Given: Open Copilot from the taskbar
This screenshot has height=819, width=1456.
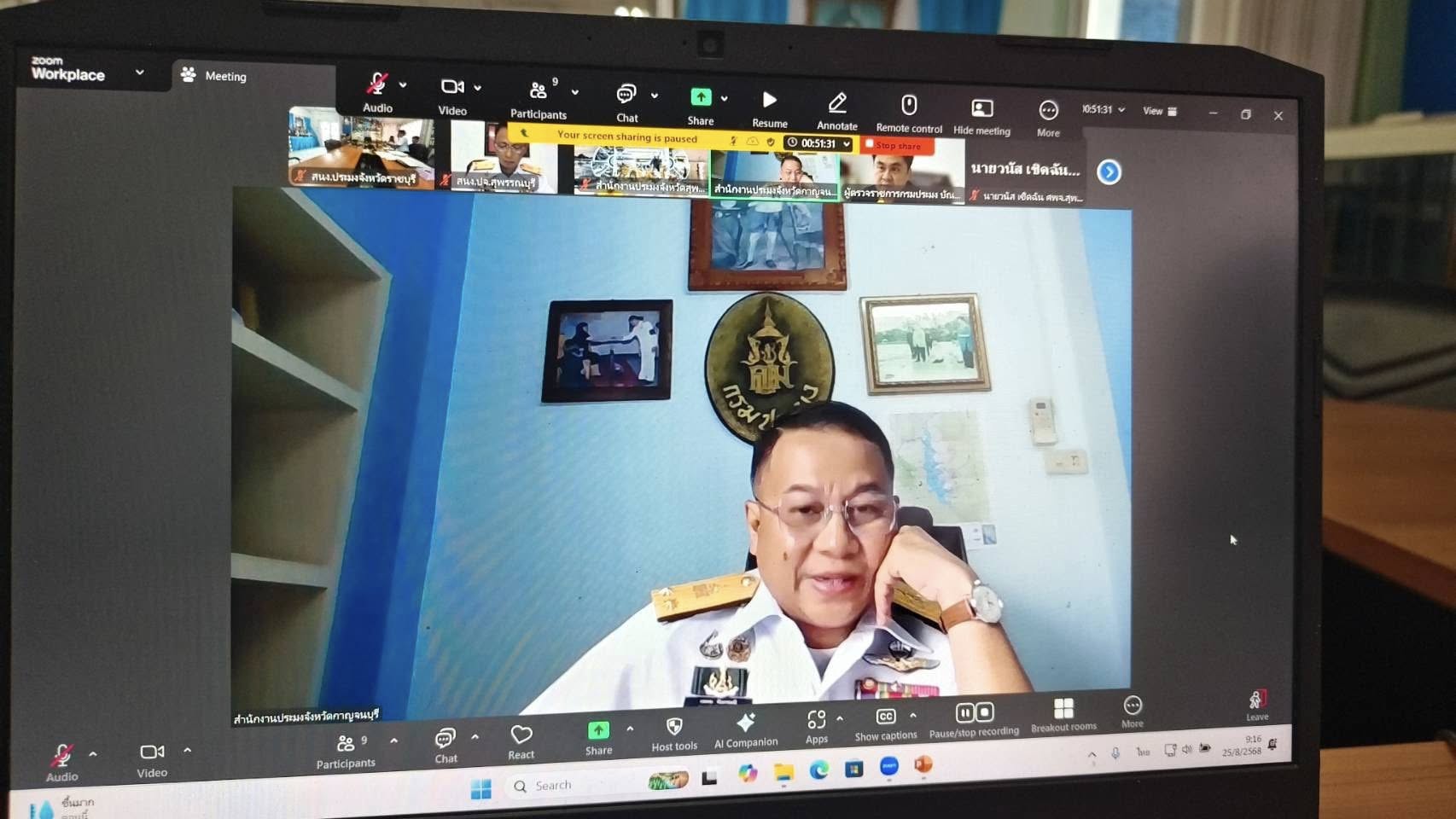Looking at the screenshot, I should [x=748, y=774].
